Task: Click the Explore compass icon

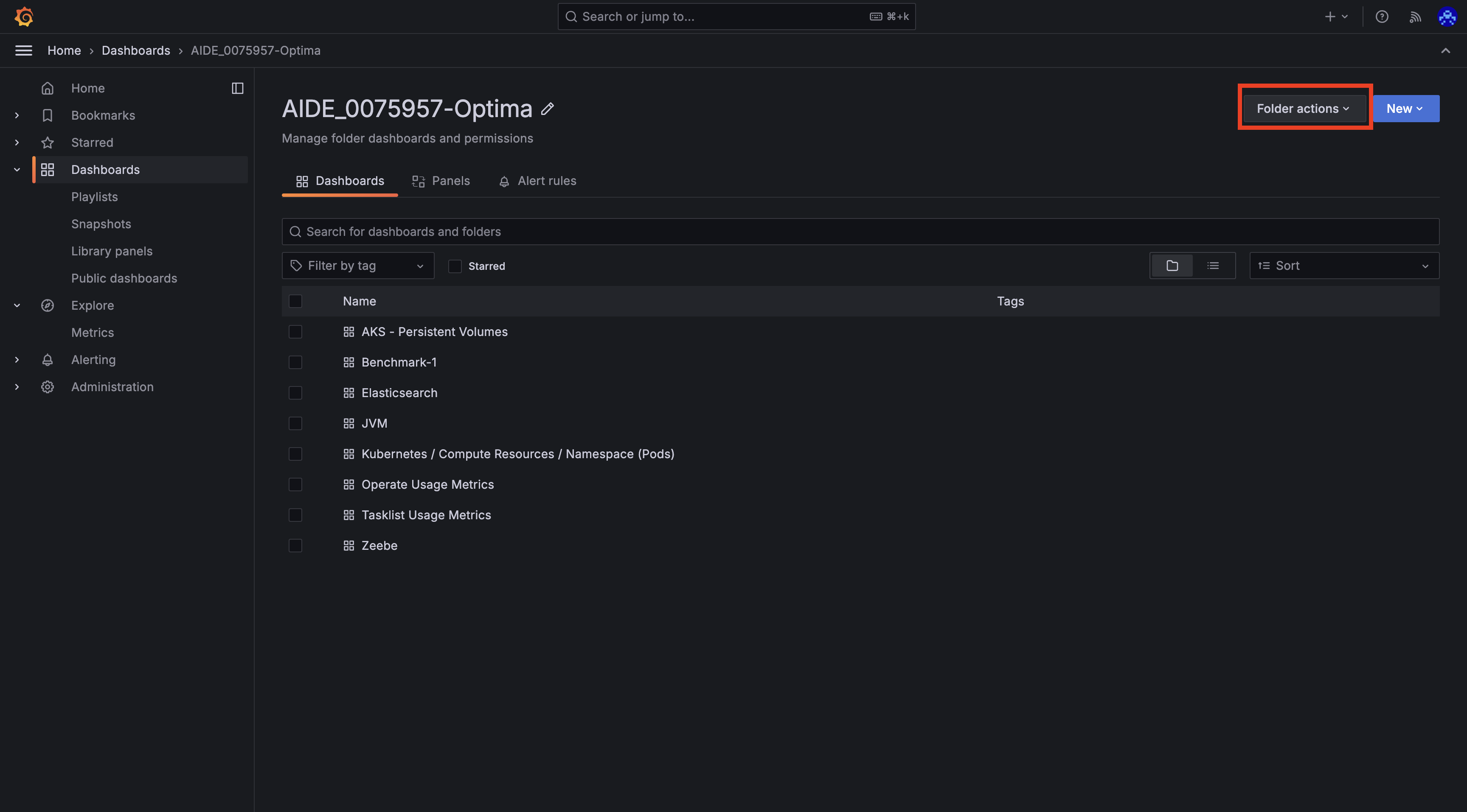Action: coord(48,305)
